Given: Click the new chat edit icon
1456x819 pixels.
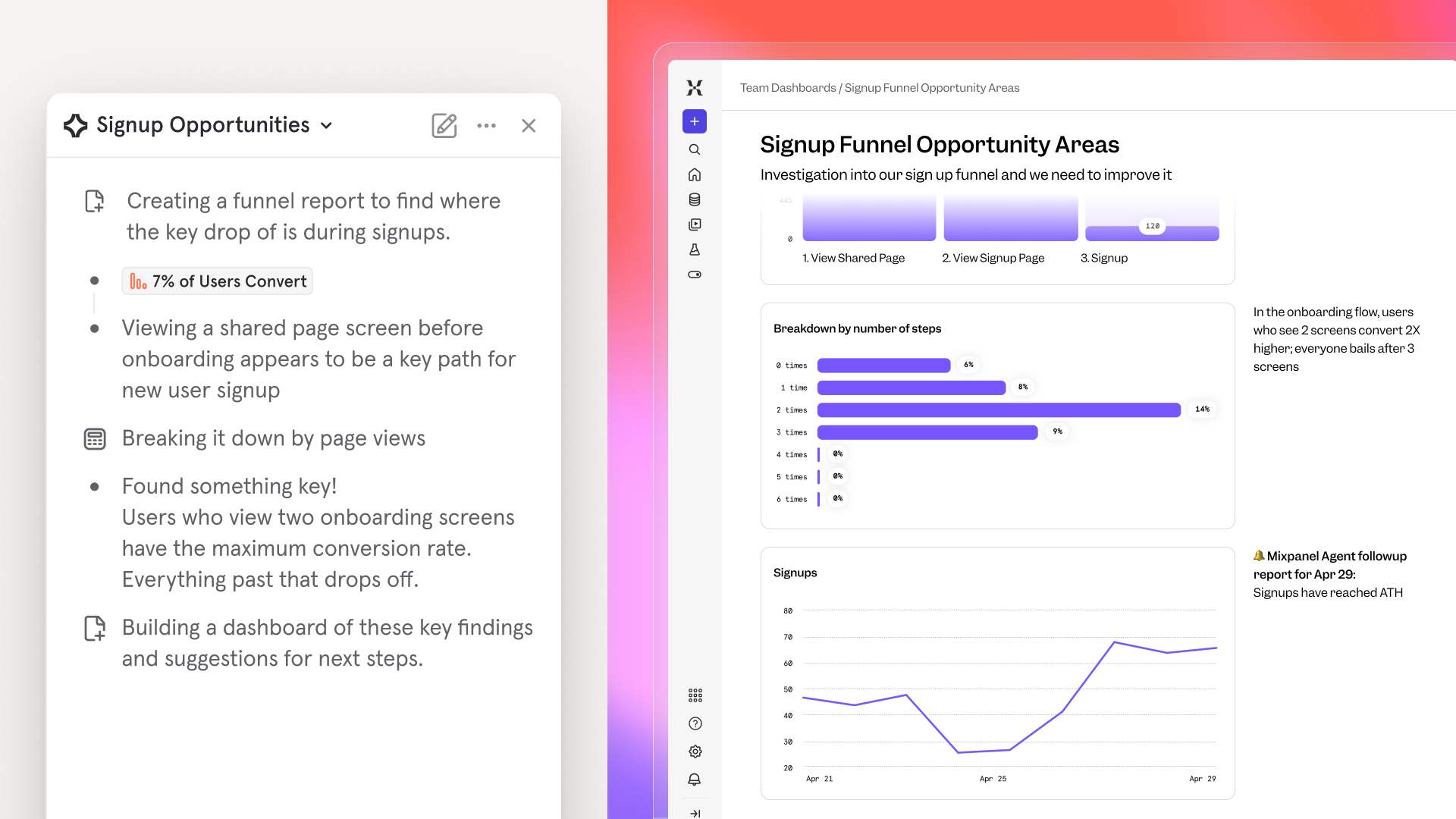Looking at the screenshot, I should pyautogui.click(x=444, y=125).
